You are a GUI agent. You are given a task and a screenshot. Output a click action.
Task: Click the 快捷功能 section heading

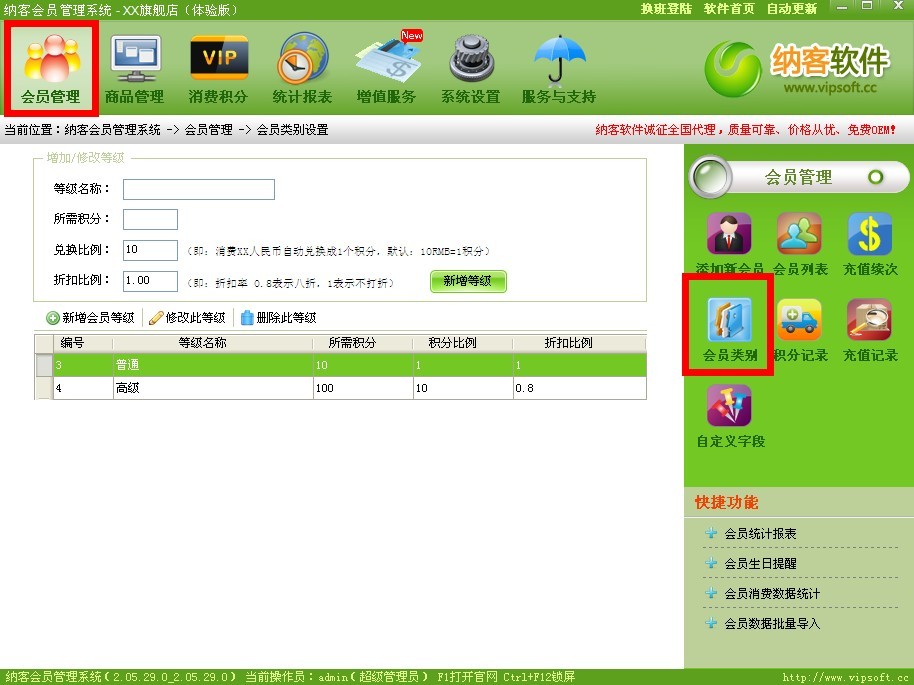coord(726,502)
